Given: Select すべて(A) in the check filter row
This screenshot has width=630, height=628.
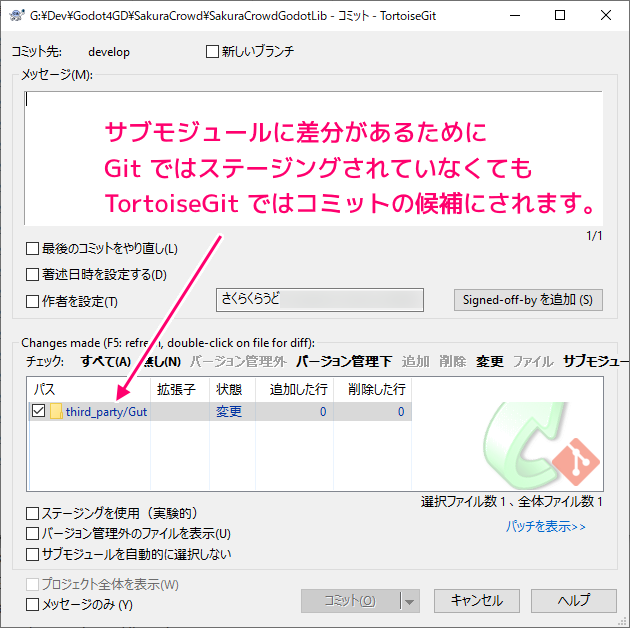Looking at the screenshot, I should (106, 361).
